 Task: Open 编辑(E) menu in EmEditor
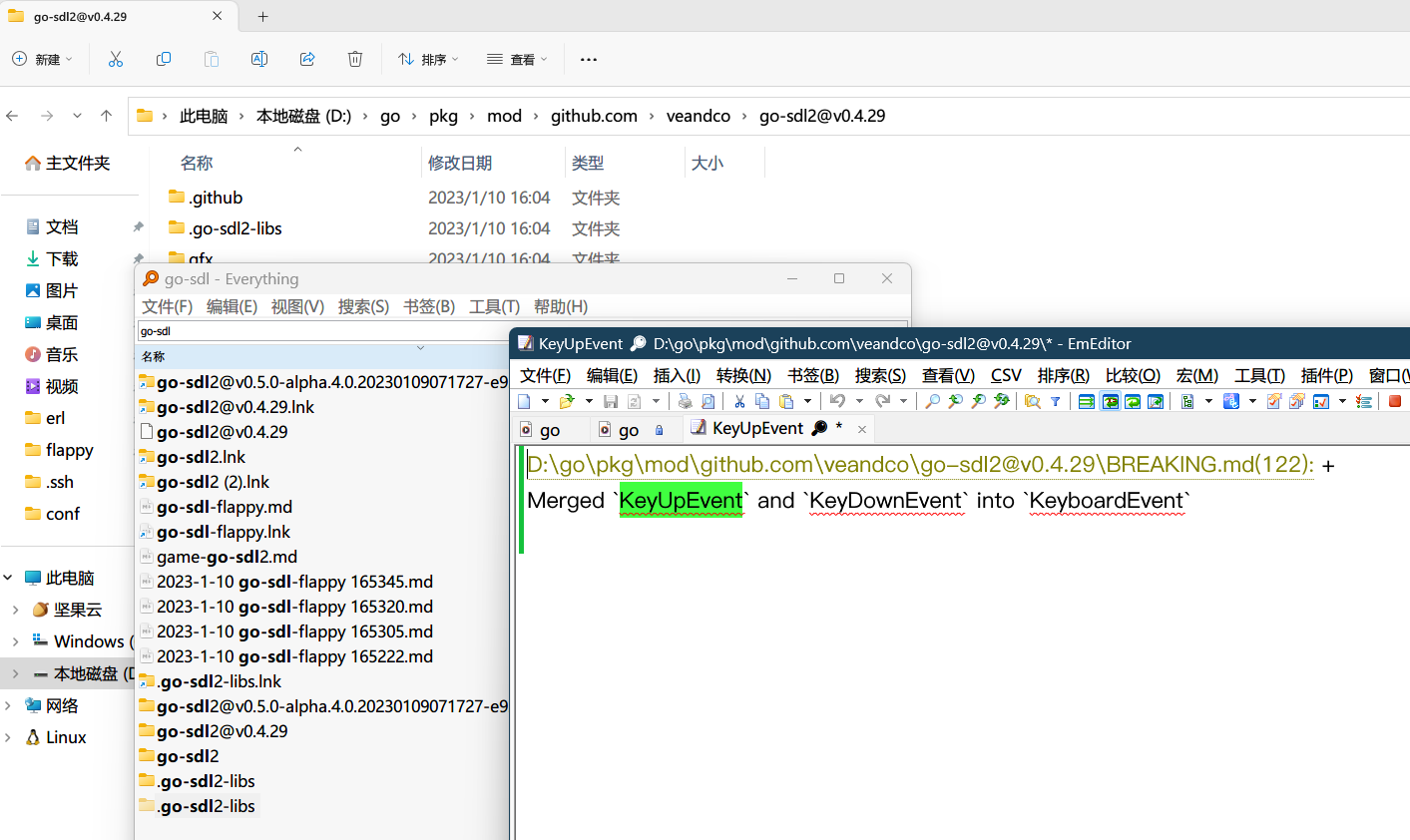(x=612, y=375)
